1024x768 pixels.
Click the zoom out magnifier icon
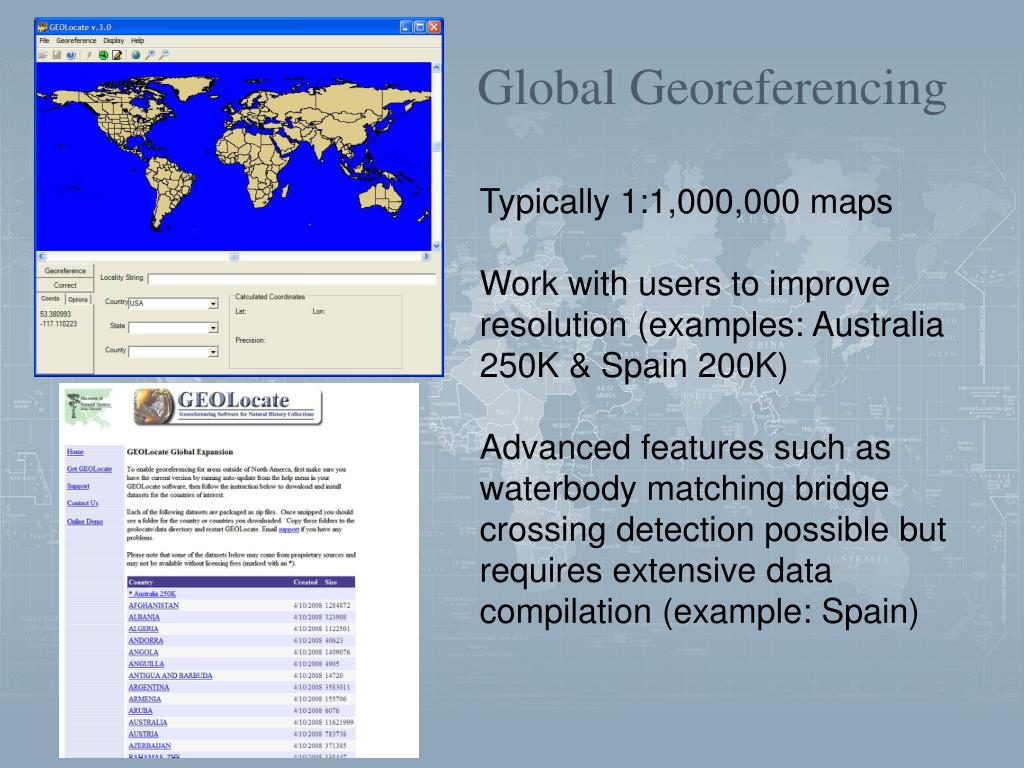tap(164, 56)
